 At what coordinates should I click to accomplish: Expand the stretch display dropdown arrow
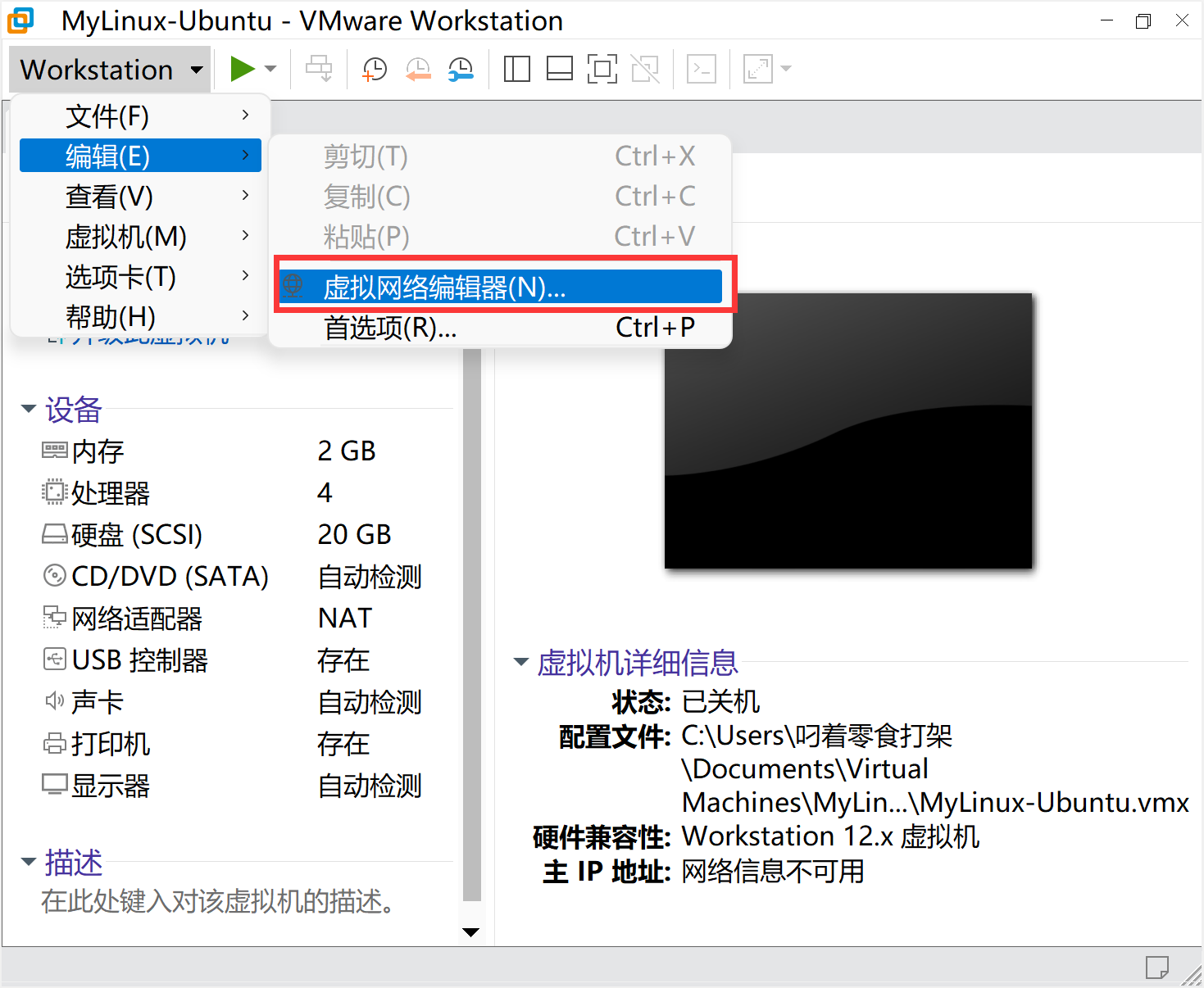point(786,69)
